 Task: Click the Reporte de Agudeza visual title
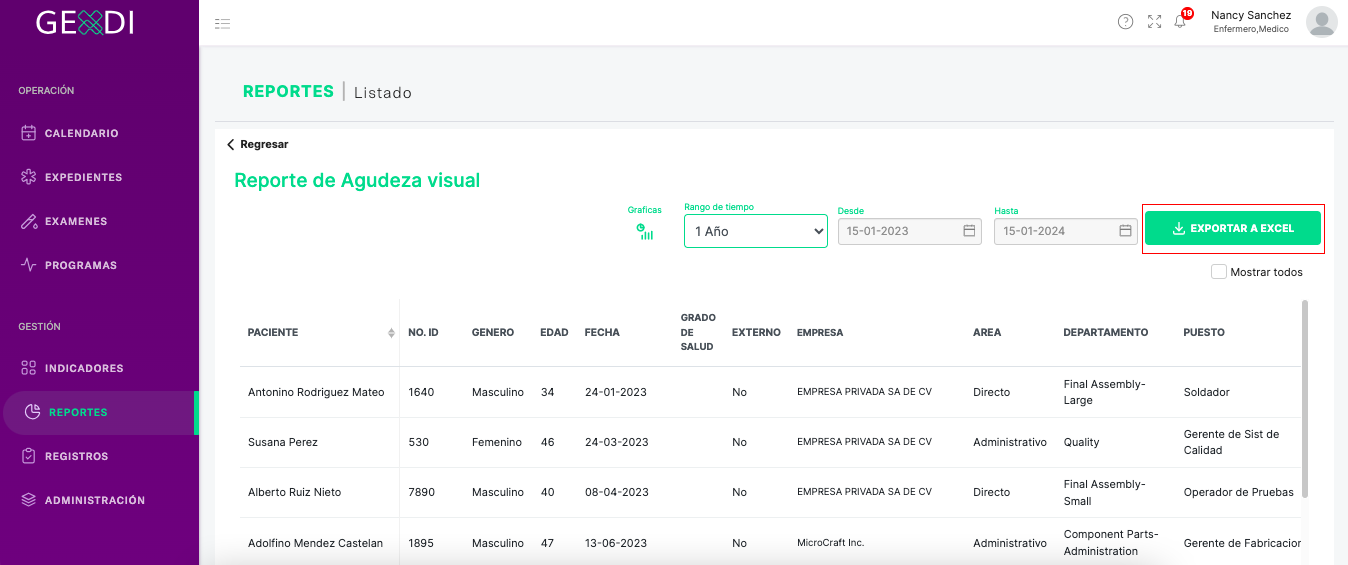pos(357,181)
